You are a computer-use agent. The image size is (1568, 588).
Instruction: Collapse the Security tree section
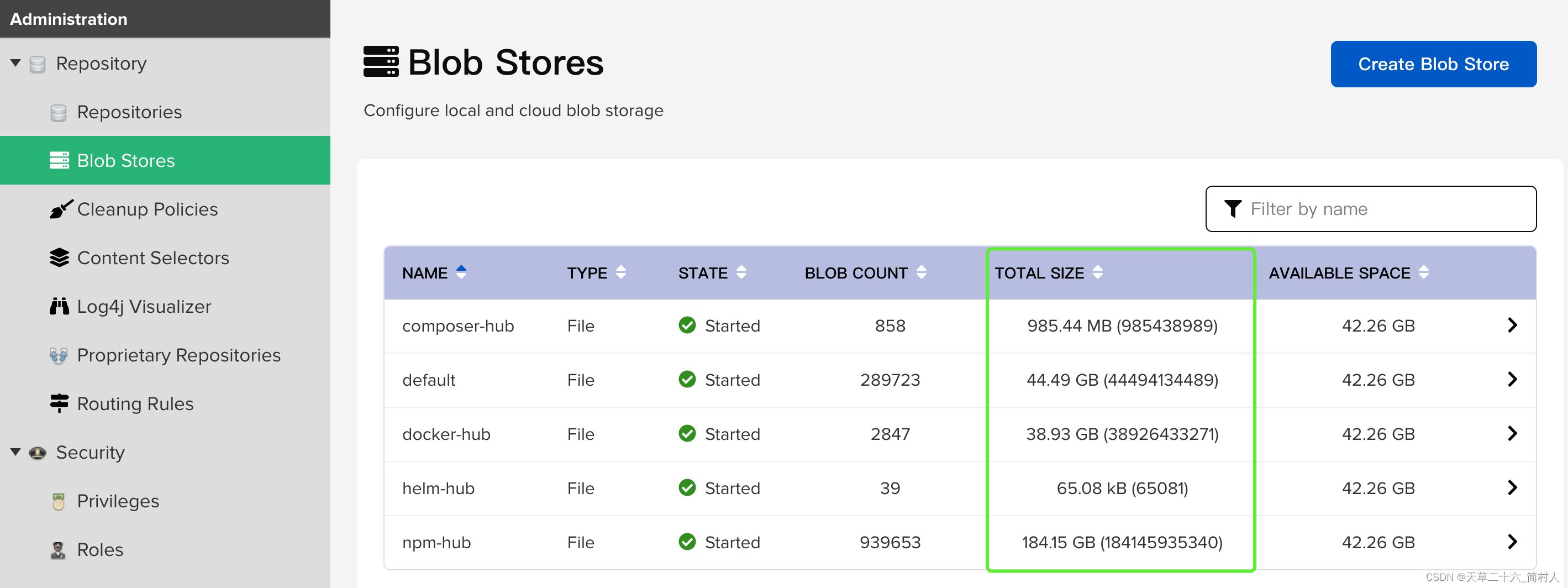pos(16,452)
